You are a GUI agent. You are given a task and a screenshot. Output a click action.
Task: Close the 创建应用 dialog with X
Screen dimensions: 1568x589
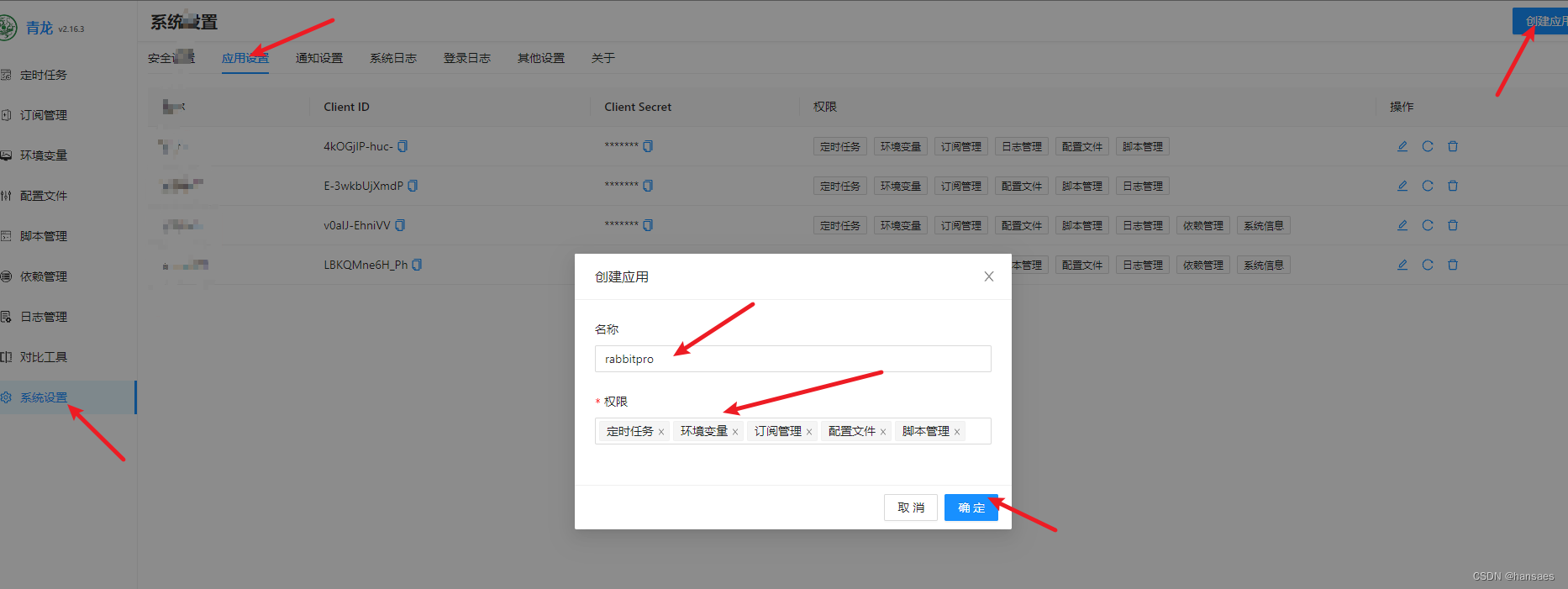click(x=989, y=276)
